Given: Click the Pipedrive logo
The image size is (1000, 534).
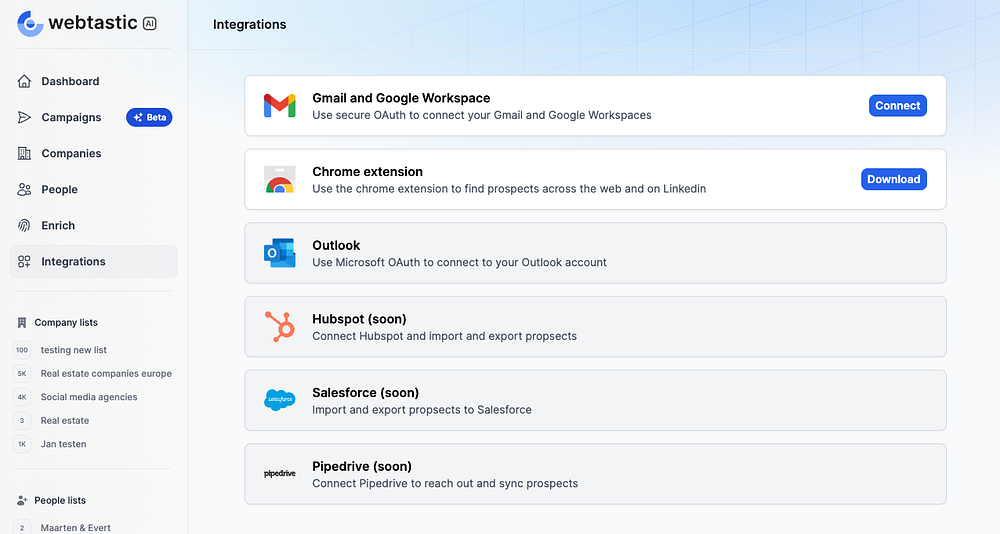Looking at the screenshot, I should (x=279, y=473).
